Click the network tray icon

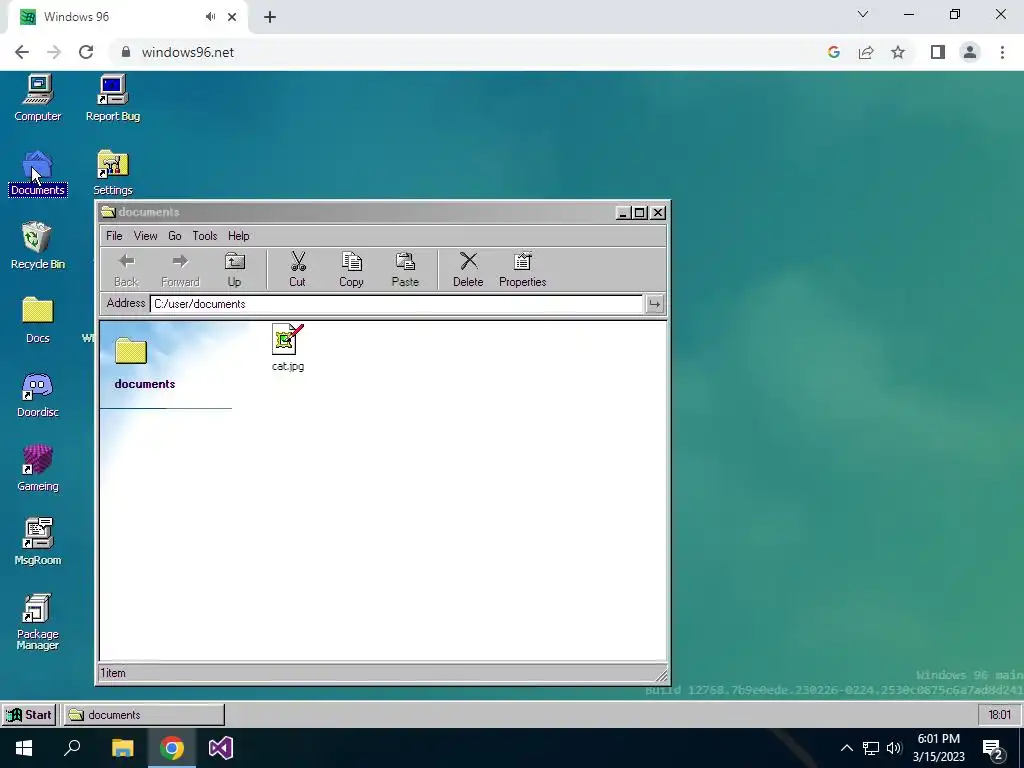pos(871,748)
